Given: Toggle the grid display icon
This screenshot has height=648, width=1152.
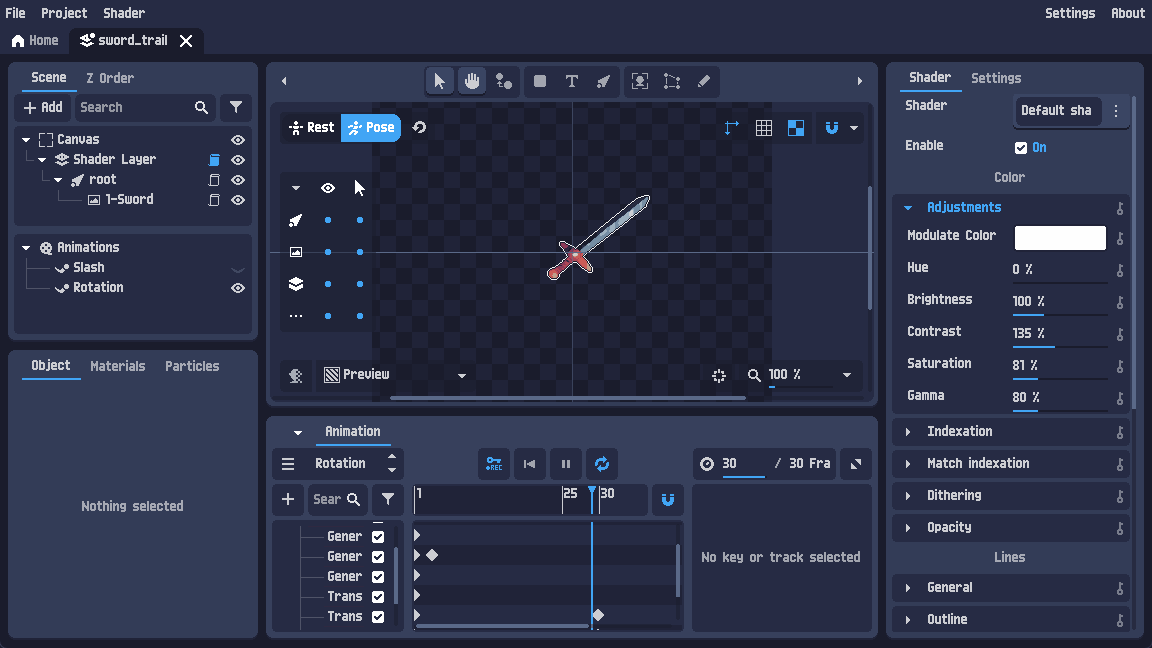Looking at the screenshot, I should click(764, 128).
